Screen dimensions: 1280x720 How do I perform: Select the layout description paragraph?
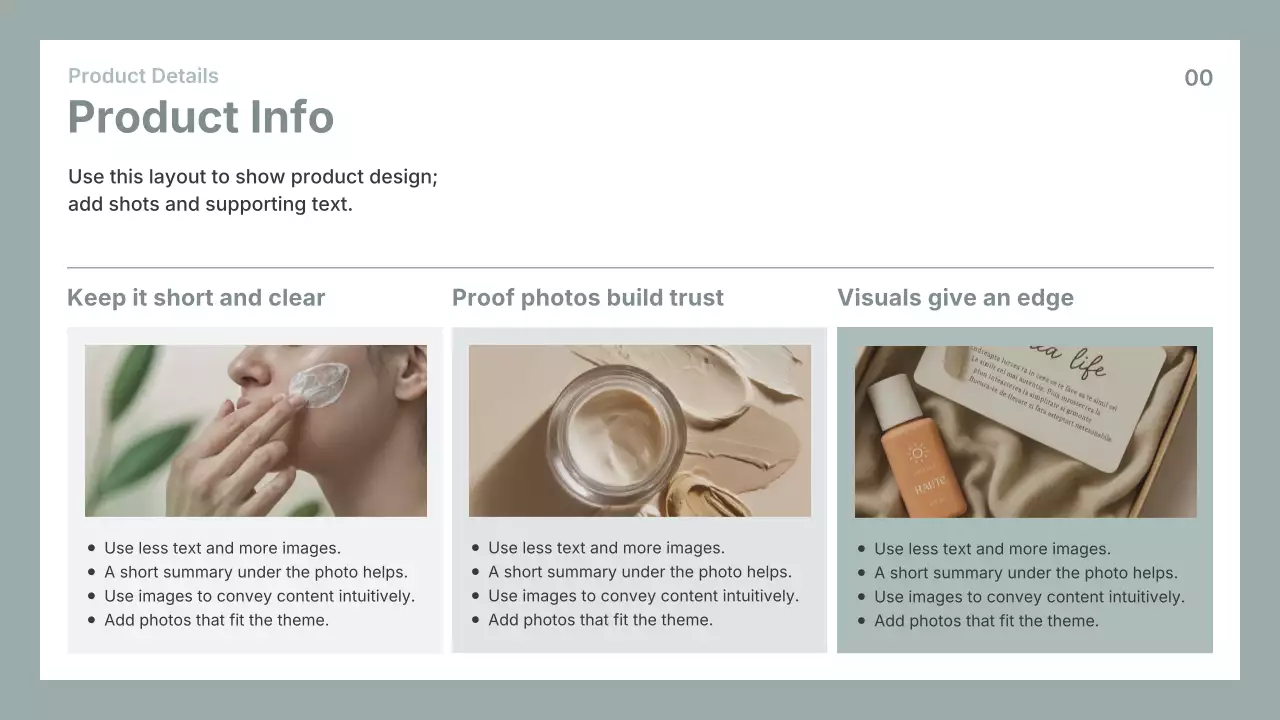pyautogui.click(x=253, y=190)
